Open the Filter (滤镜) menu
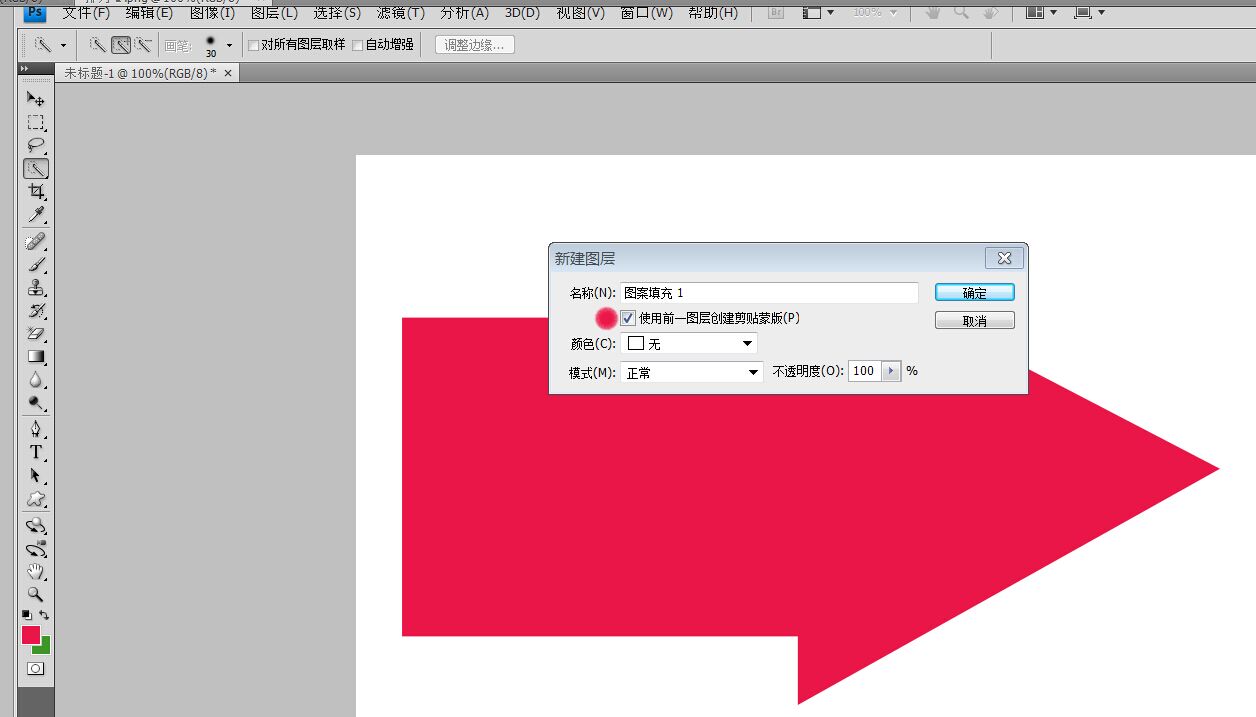 tap(401, 13)
